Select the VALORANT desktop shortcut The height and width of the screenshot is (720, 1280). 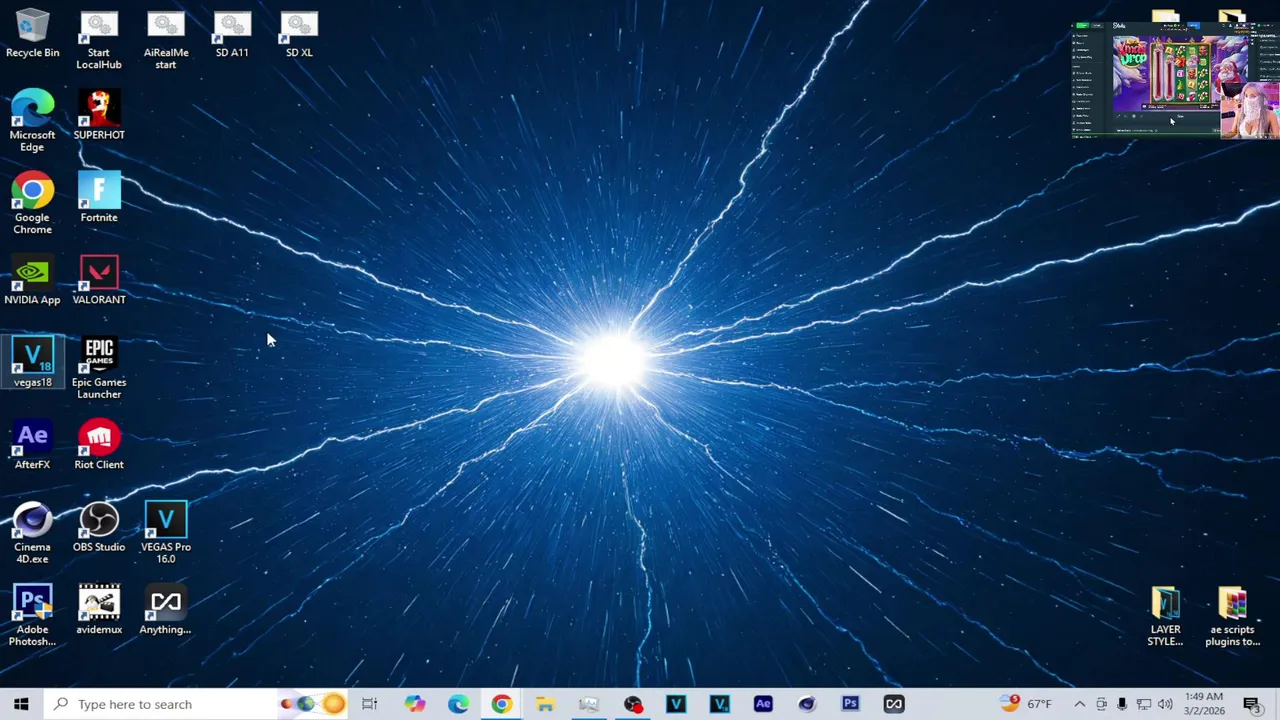[99, 281]
